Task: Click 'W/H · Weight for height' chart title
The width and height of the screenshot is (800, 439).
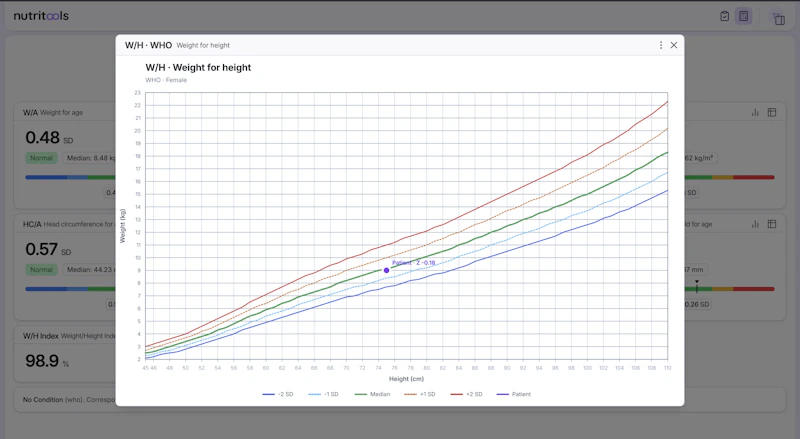Action: (x=198, y=67)
